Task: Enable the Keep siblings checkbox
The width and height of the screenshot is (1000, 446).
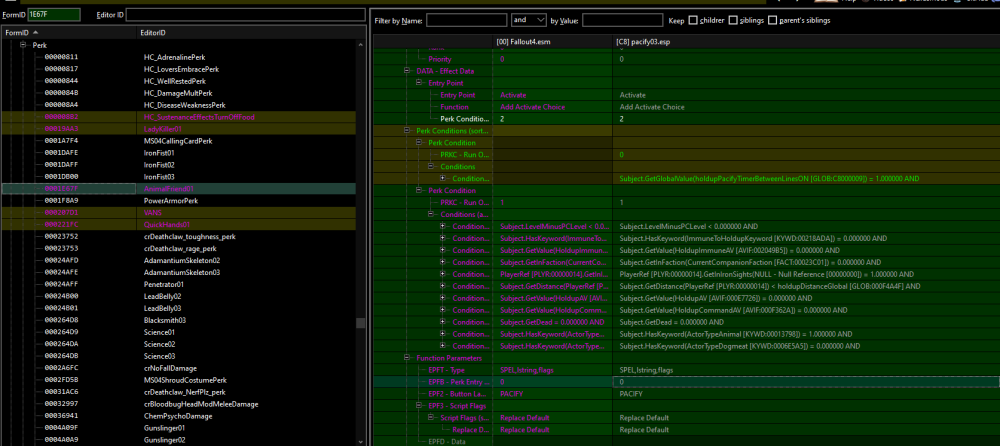Action: [x=733, y=20]
